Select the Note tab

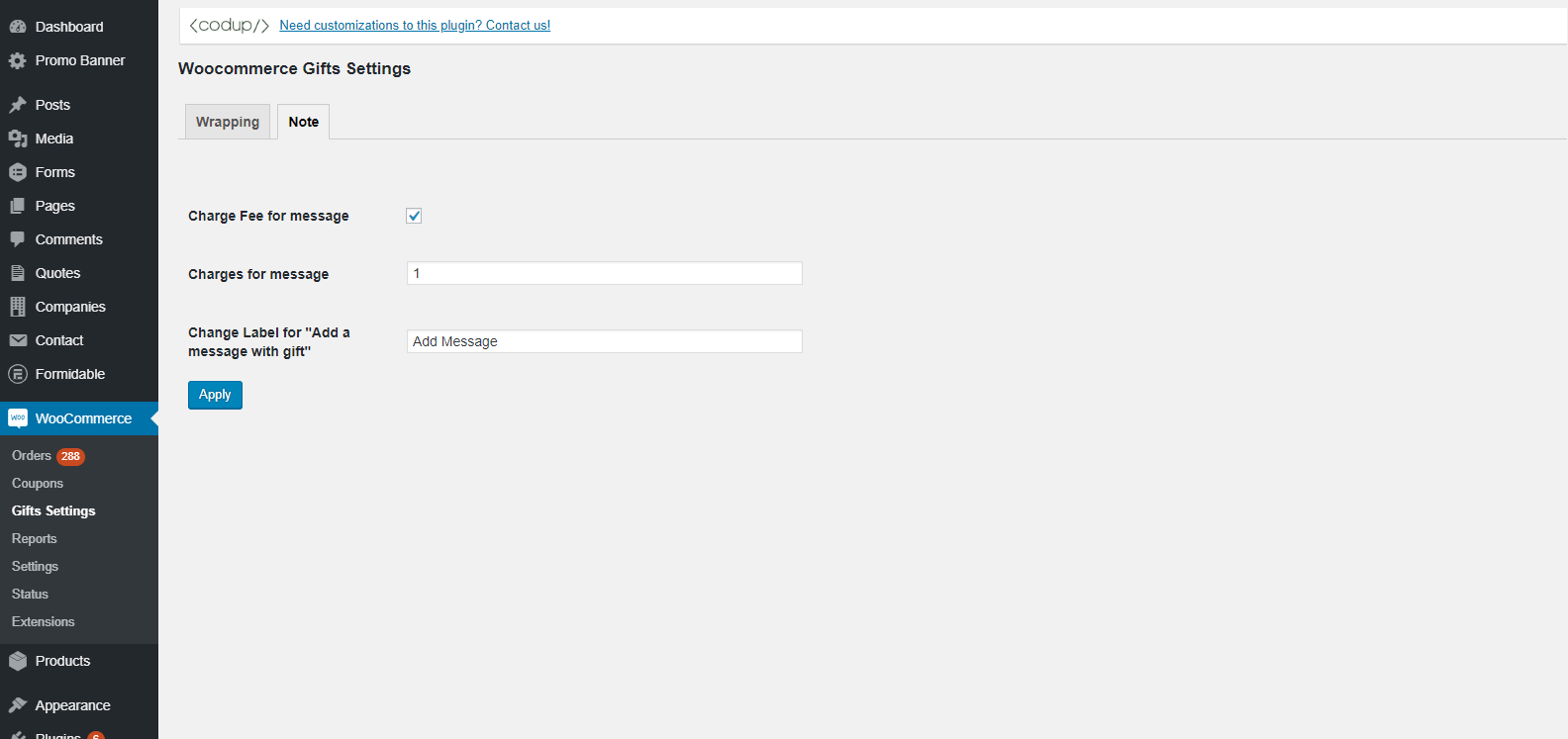click(304, 122)
